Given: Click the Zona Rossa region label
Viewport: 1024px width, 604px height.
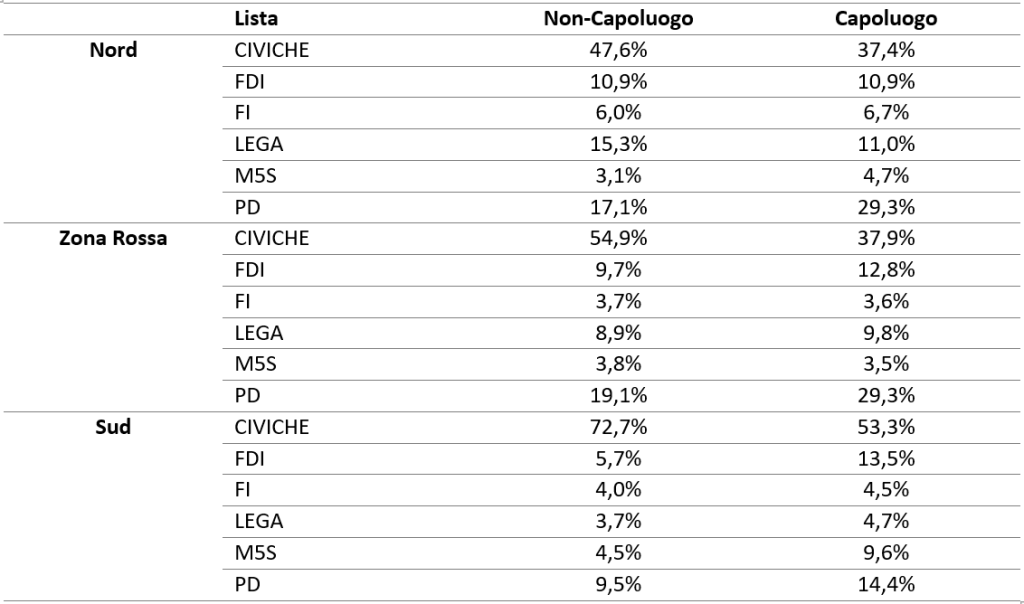Looking at the screenshot, I should [113, 238].
